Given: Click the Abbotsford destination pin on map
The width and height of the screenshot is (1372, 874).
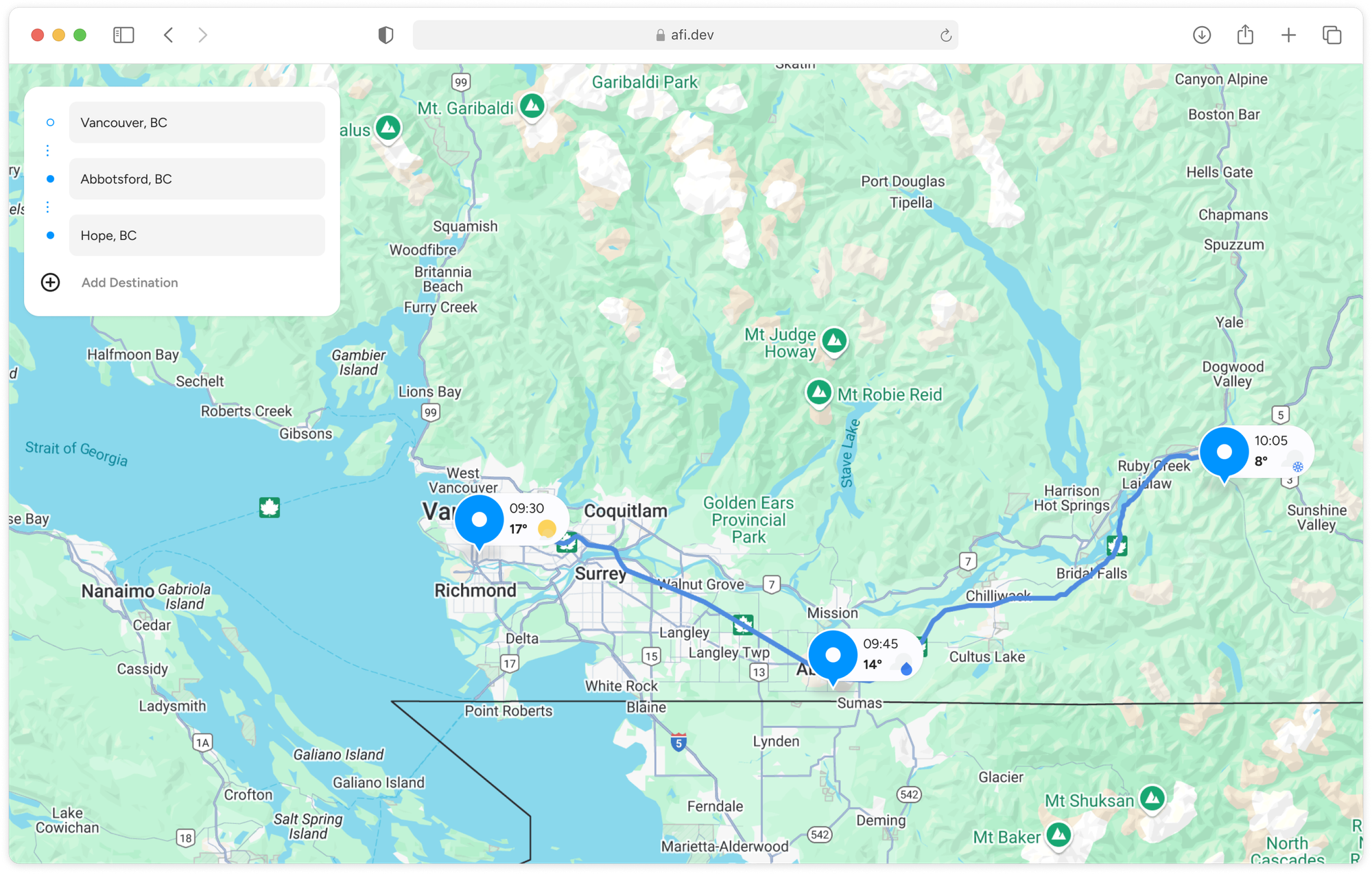Looking at the screenshot, I should click(x=832, y=655).
